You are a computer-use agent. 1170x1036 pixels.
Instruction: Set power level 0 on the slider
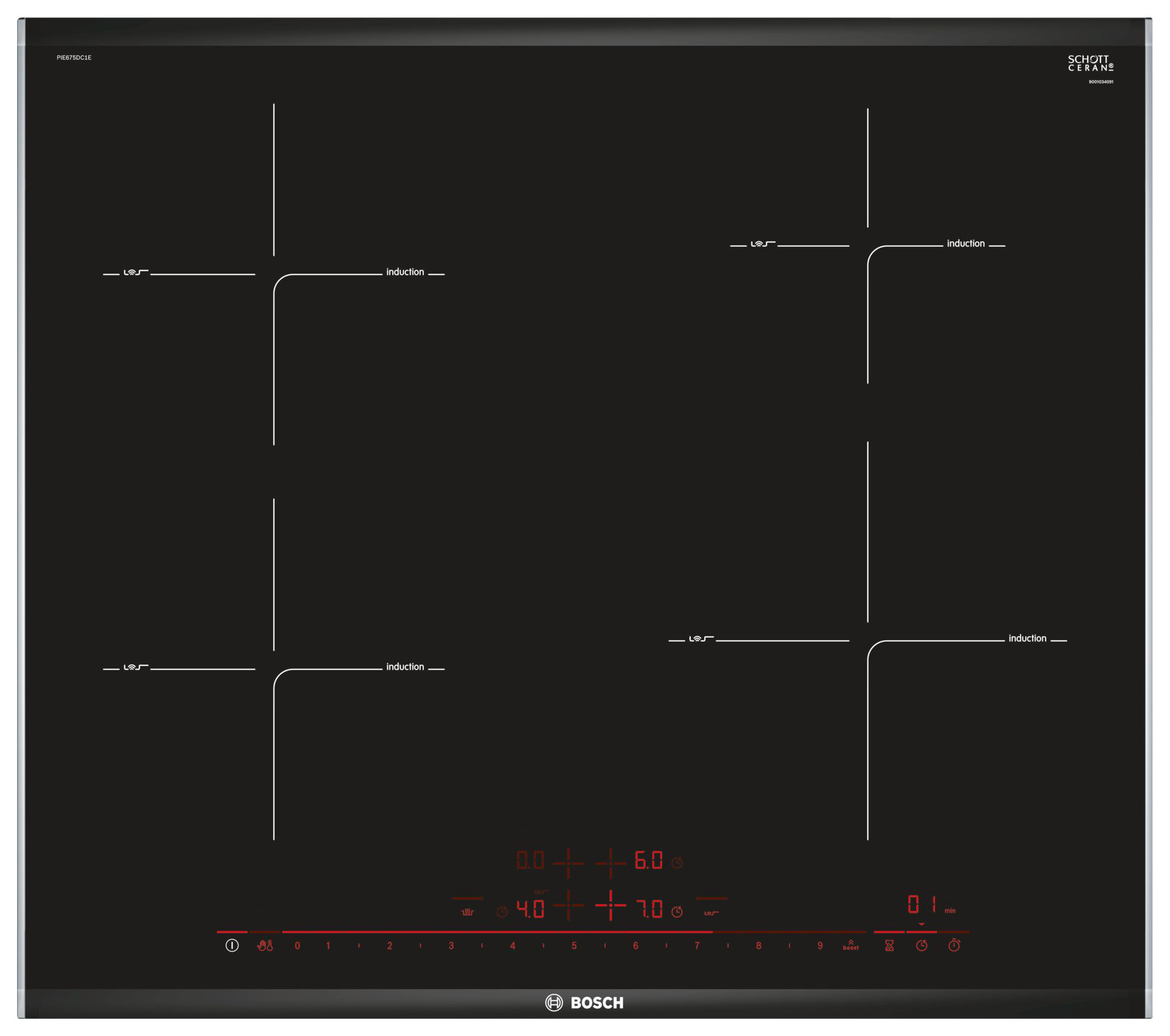coord(297,946)
